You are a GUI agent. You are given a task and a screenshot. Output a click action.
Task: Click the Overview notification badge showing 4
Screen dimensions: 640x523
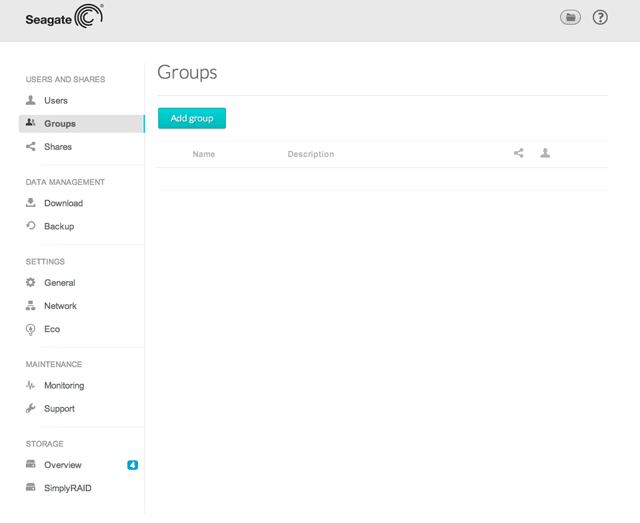(x=132, y=465)
